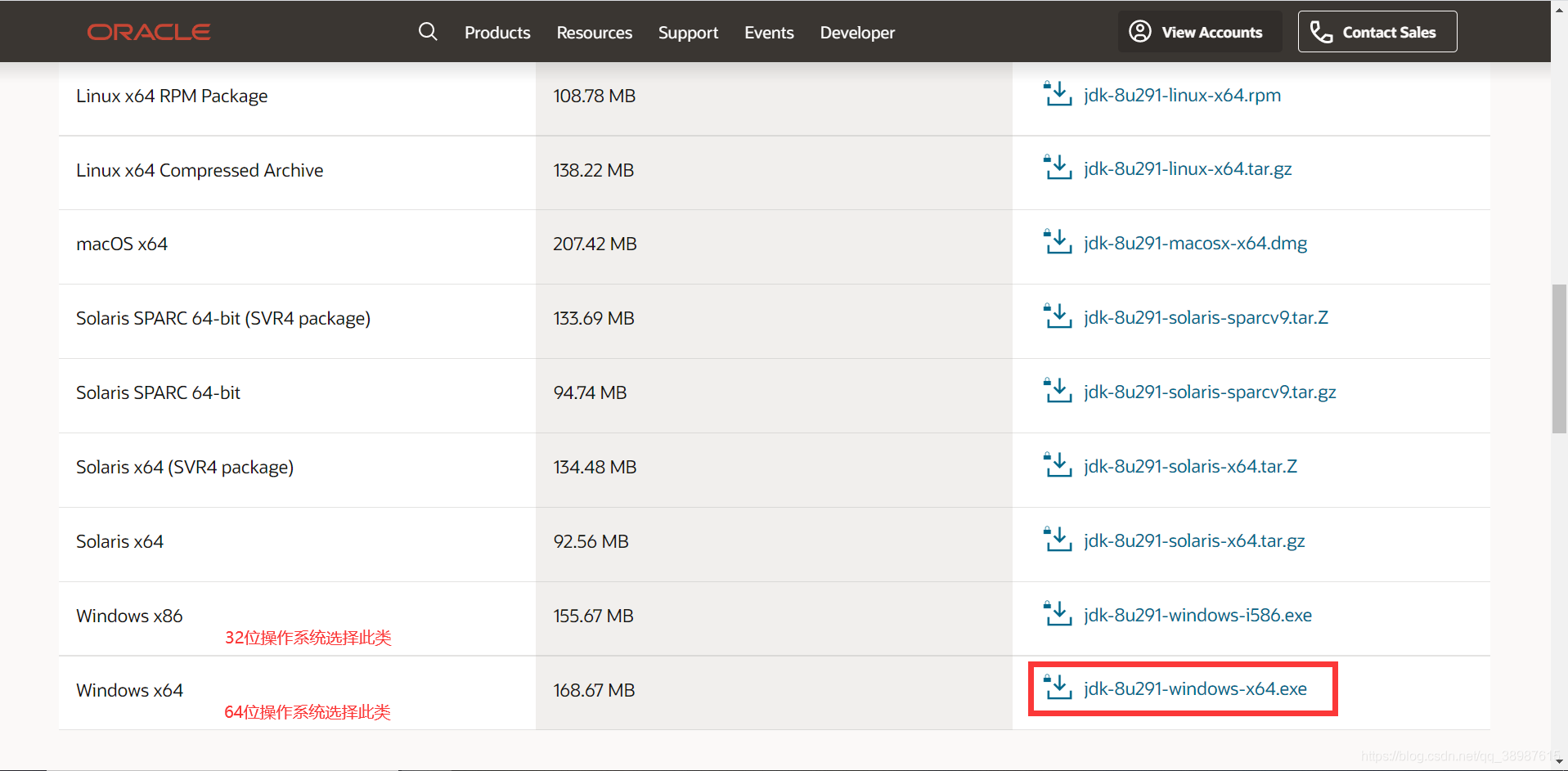Click download icon for jdk-8u291-linux-x64.rpm
The height and width of the screenshot is (771, 1568).
click(1058, 94)
